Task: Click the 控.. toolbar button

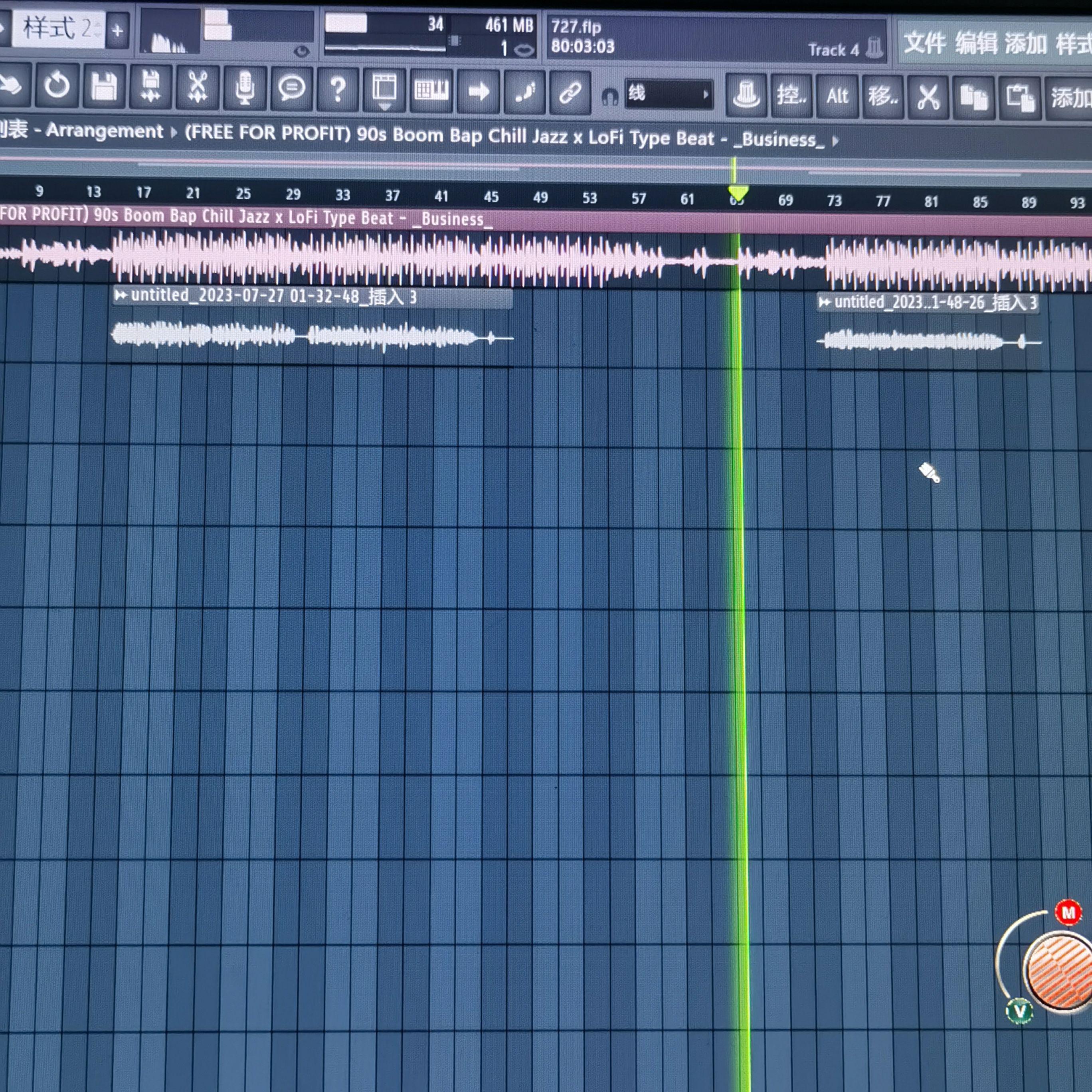Action: (x=791, y=95)
